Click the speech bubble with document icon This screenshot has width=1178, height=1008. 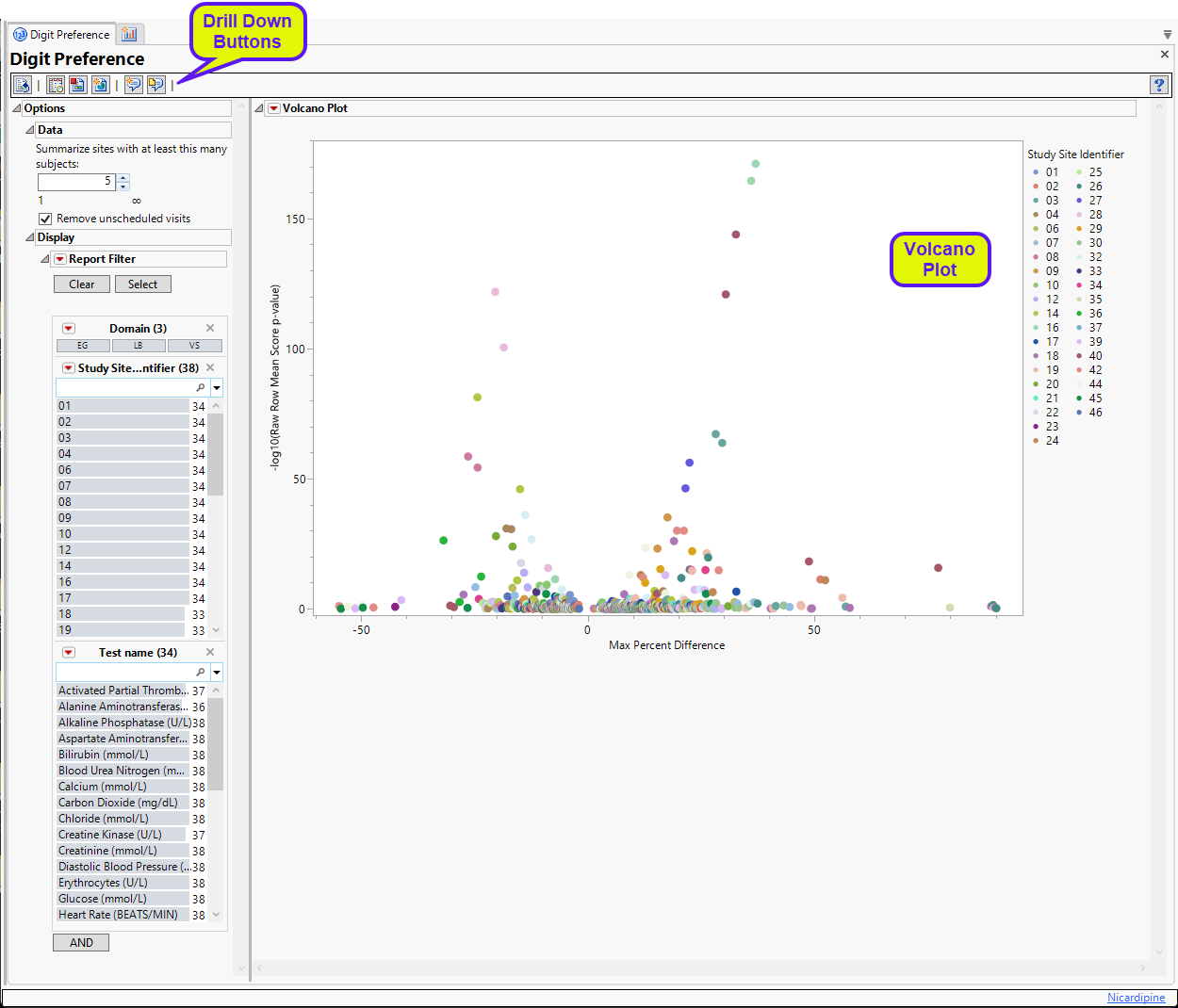tap(156, 85)
